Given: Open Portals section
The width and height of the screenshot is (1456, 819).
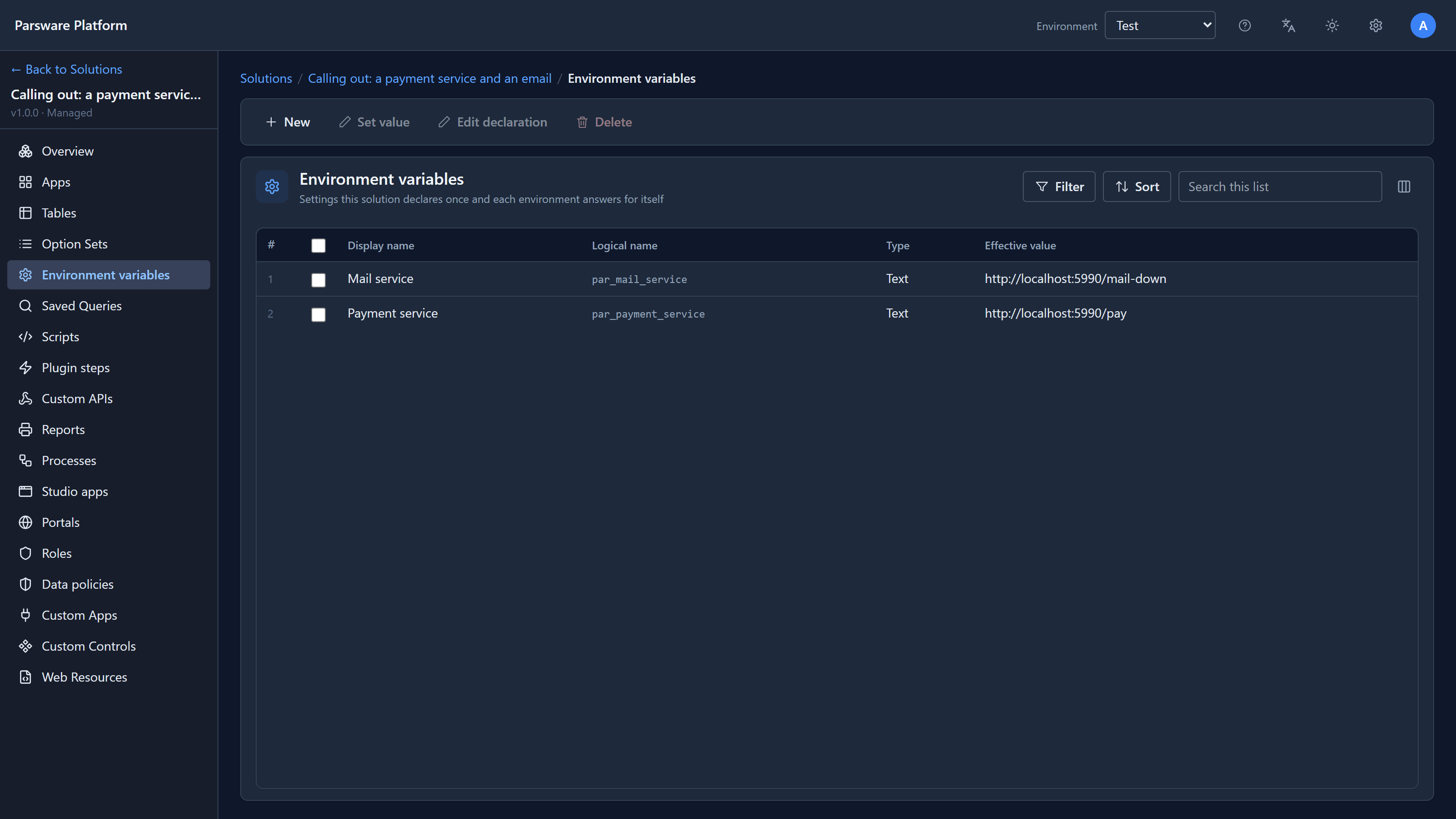Looking at the screenshot, I should pyautogui.click(x=109, y=522).
